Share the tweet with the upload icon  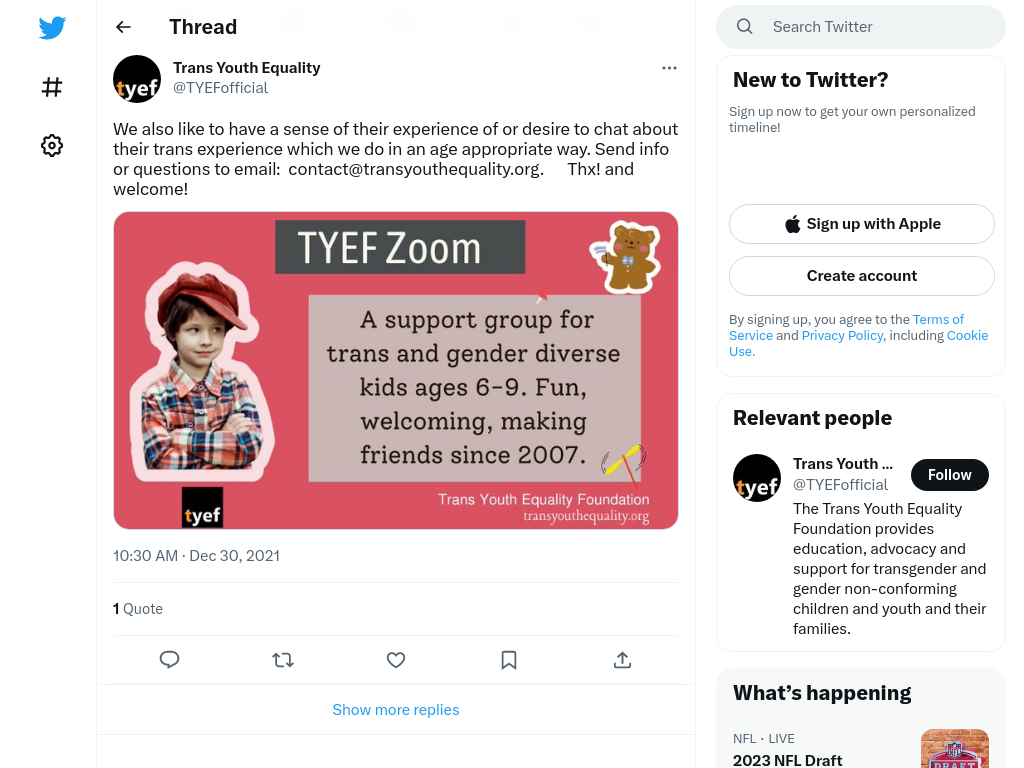pos(622,660)
